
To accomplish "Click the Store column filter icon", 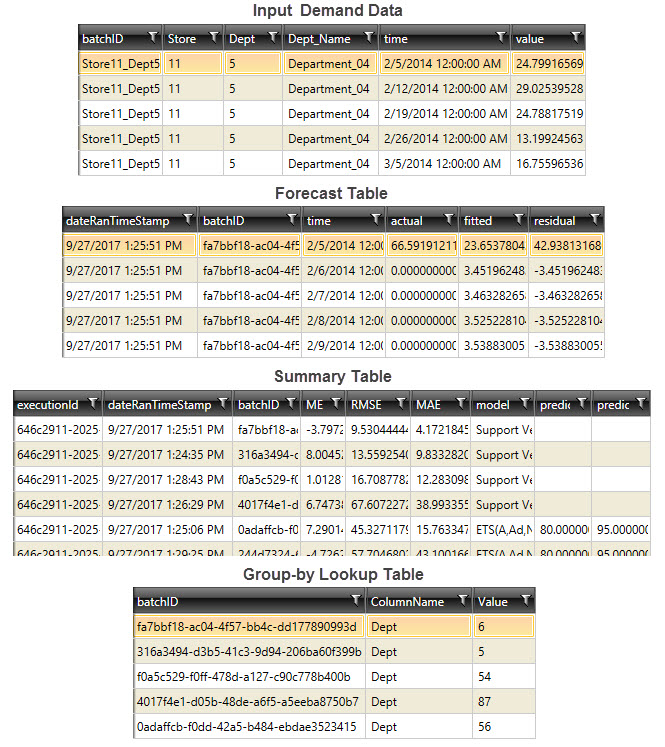I will click(x=213, y=37).
